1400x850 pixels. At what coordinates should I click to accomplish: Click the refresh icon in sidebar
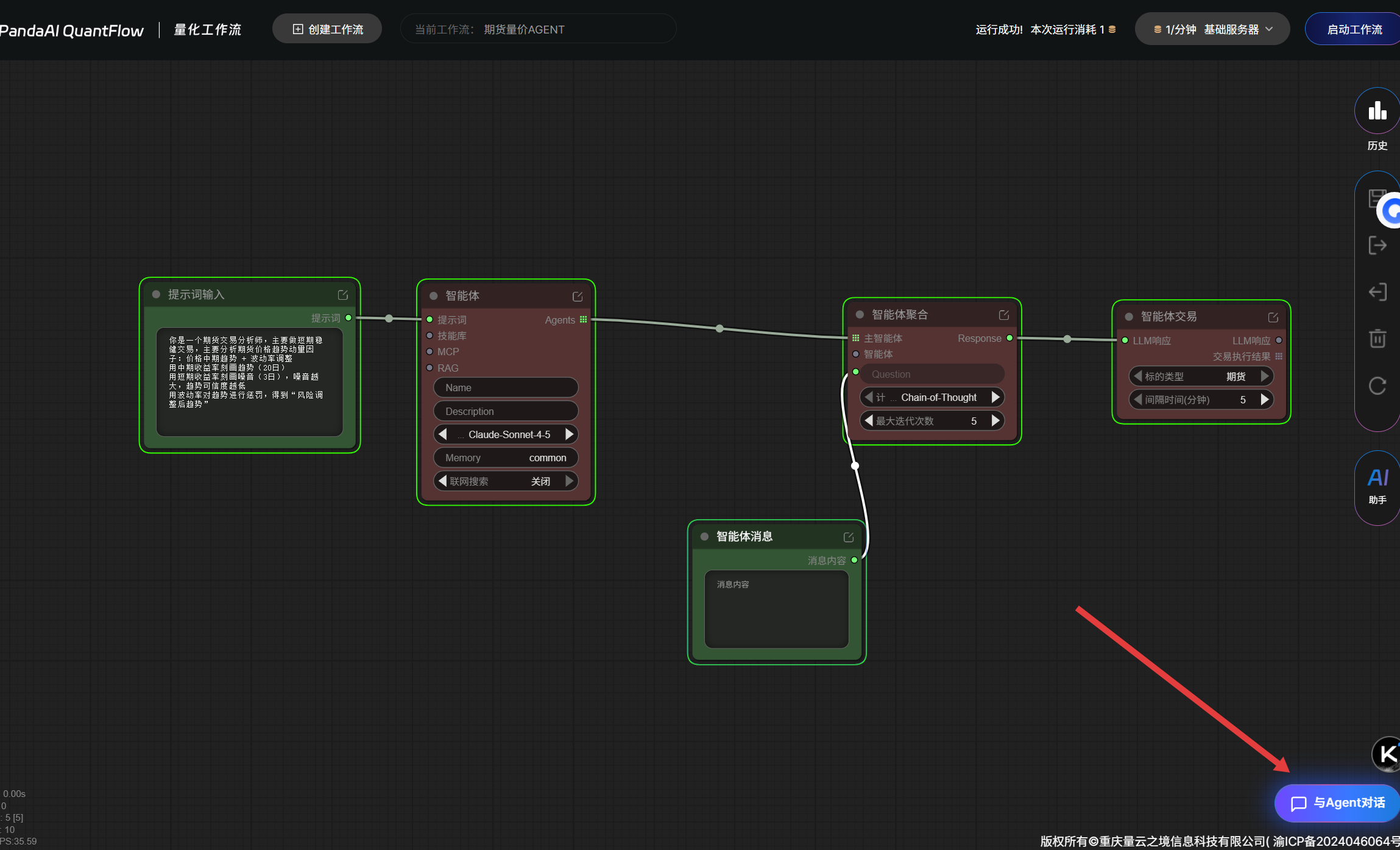coord(1377,386)
